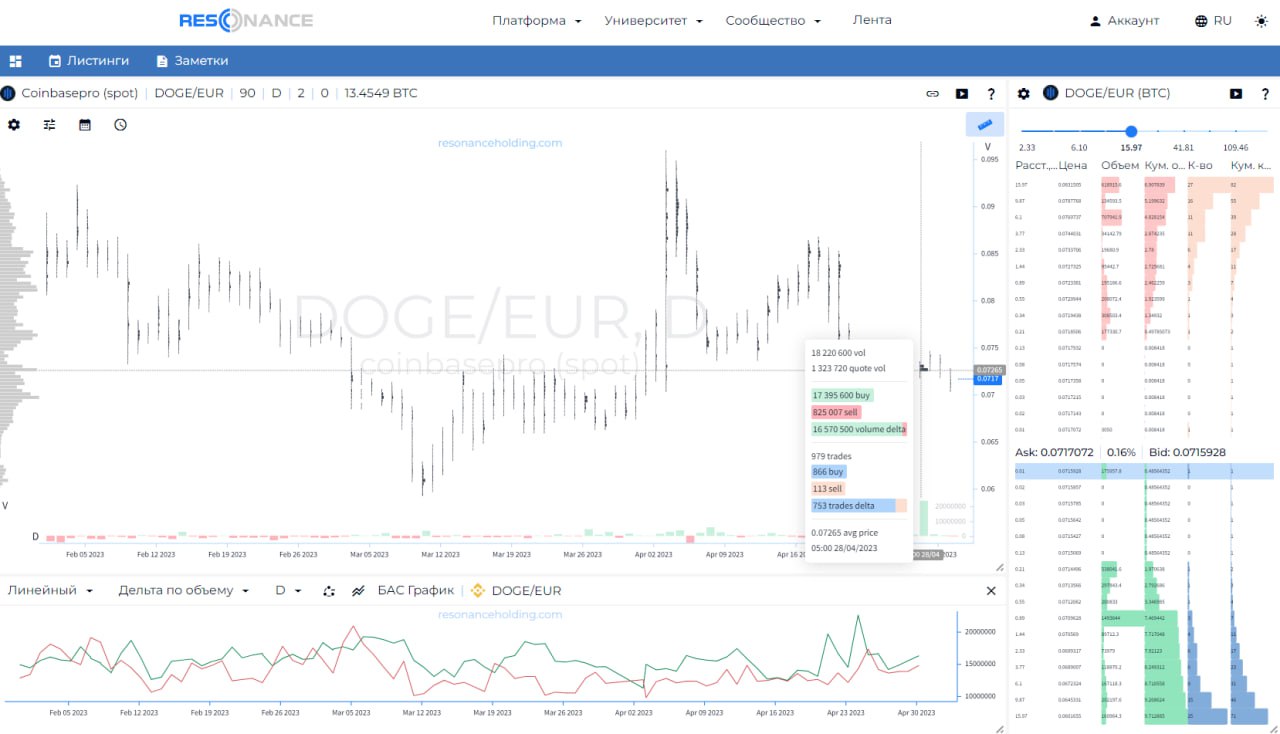Open Заметки tab
Screen dimensions: 1280x734
click(x=192, y=61)
